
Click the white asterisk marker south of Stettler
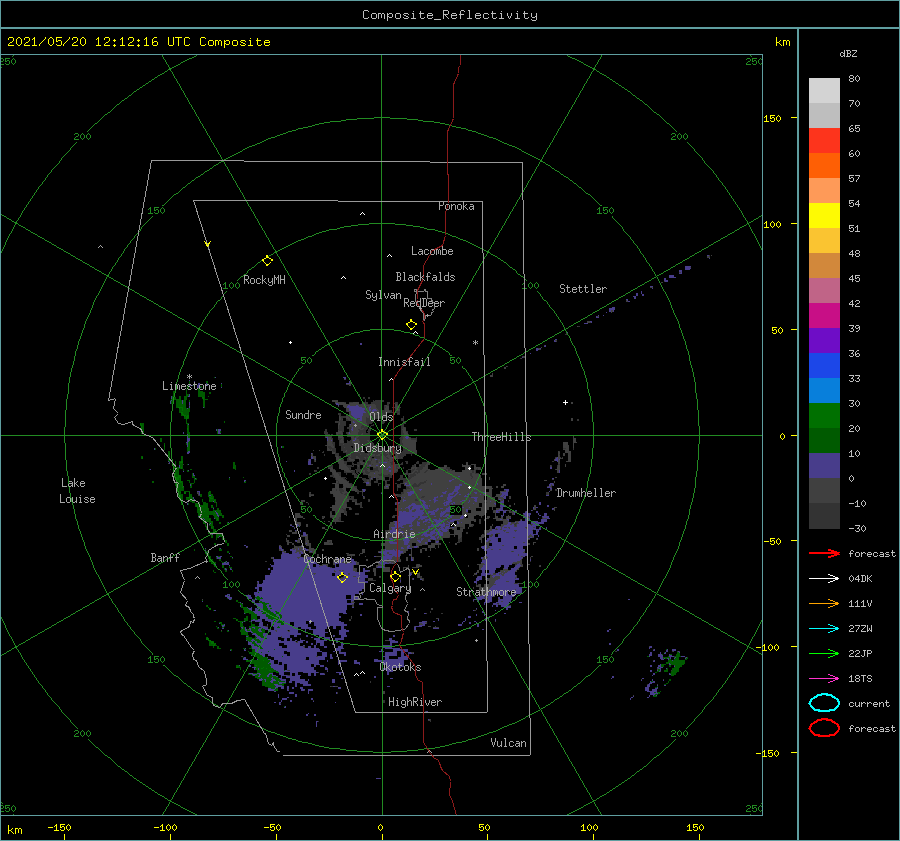[475, 343]
